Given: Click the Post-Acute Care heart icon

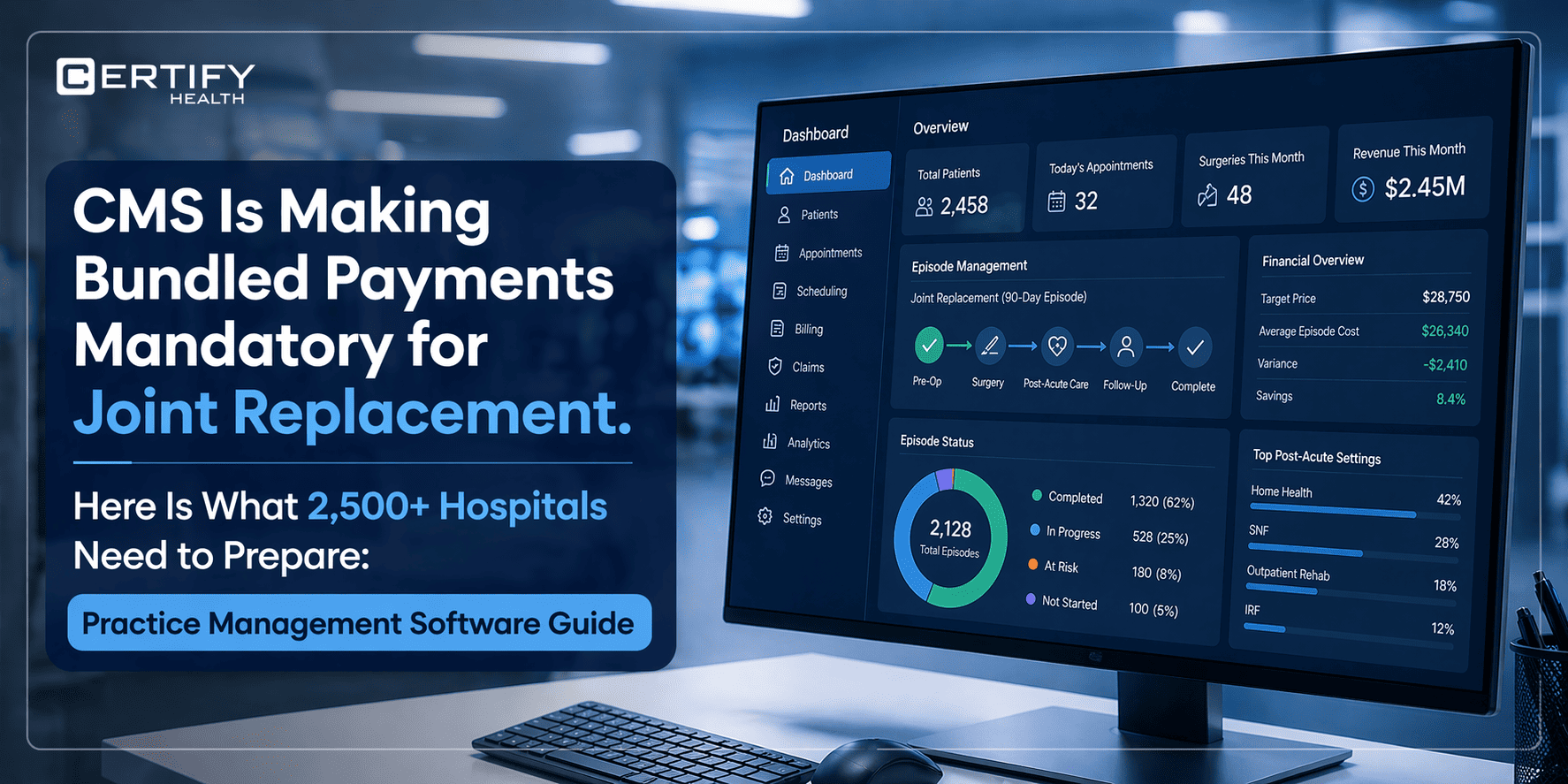Looking at the screenshot, I should [x=1057, y=346].
